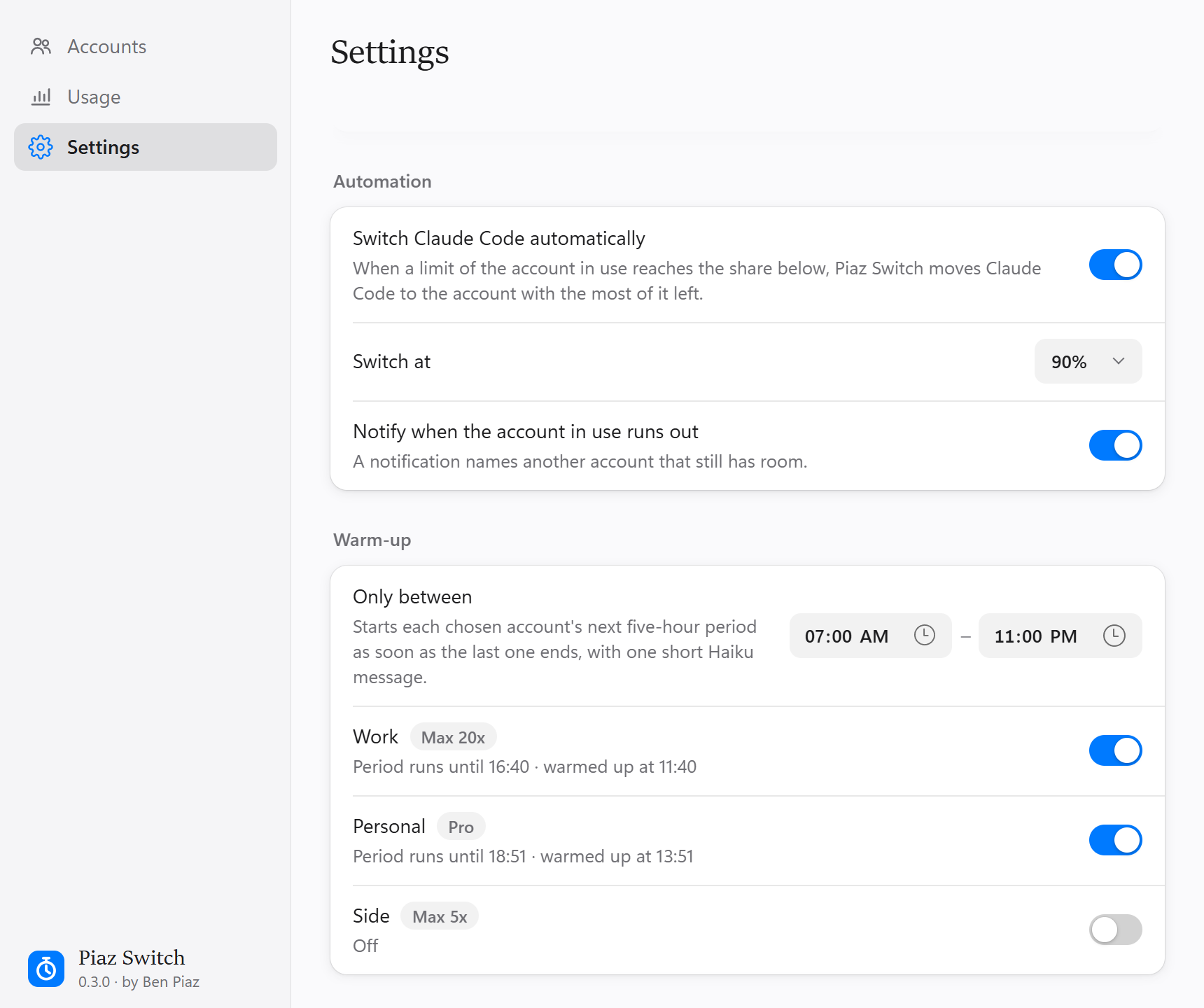Image resolution: width=1204 pixels, height=1008 pixels.
Task: Edit the 07:00 AM start time field
Action: tap(871, 636)
